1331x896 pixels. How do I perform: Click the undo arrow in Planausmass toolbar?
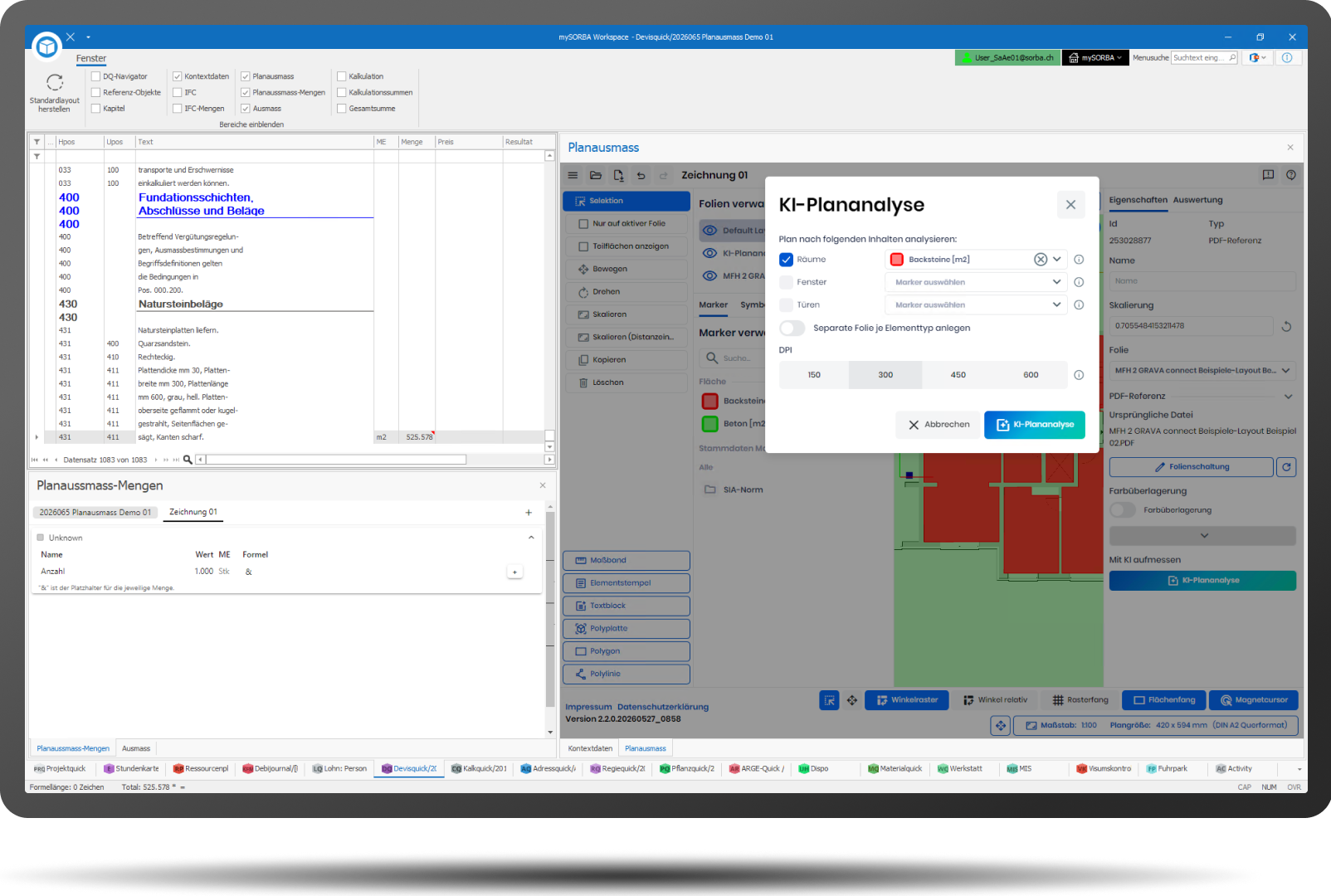point(641,175)
